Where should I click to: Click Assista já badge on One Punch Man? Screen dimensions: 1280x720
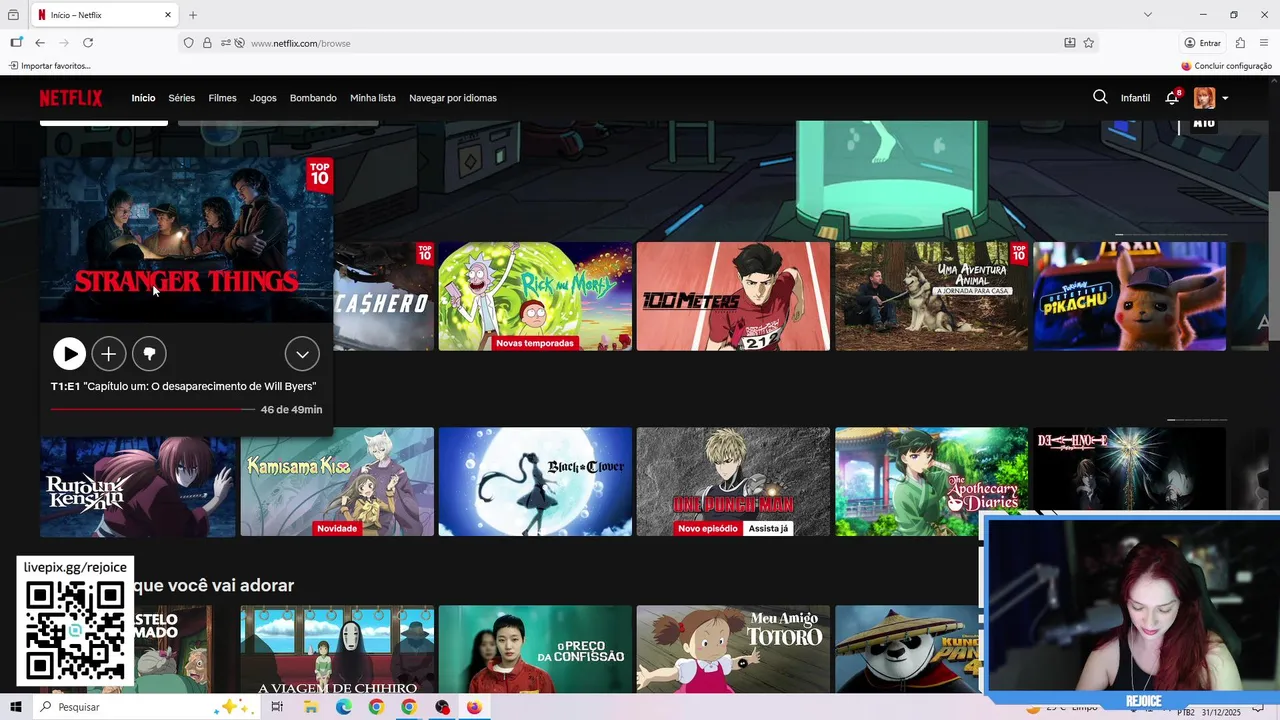click(x=768, y=528)
